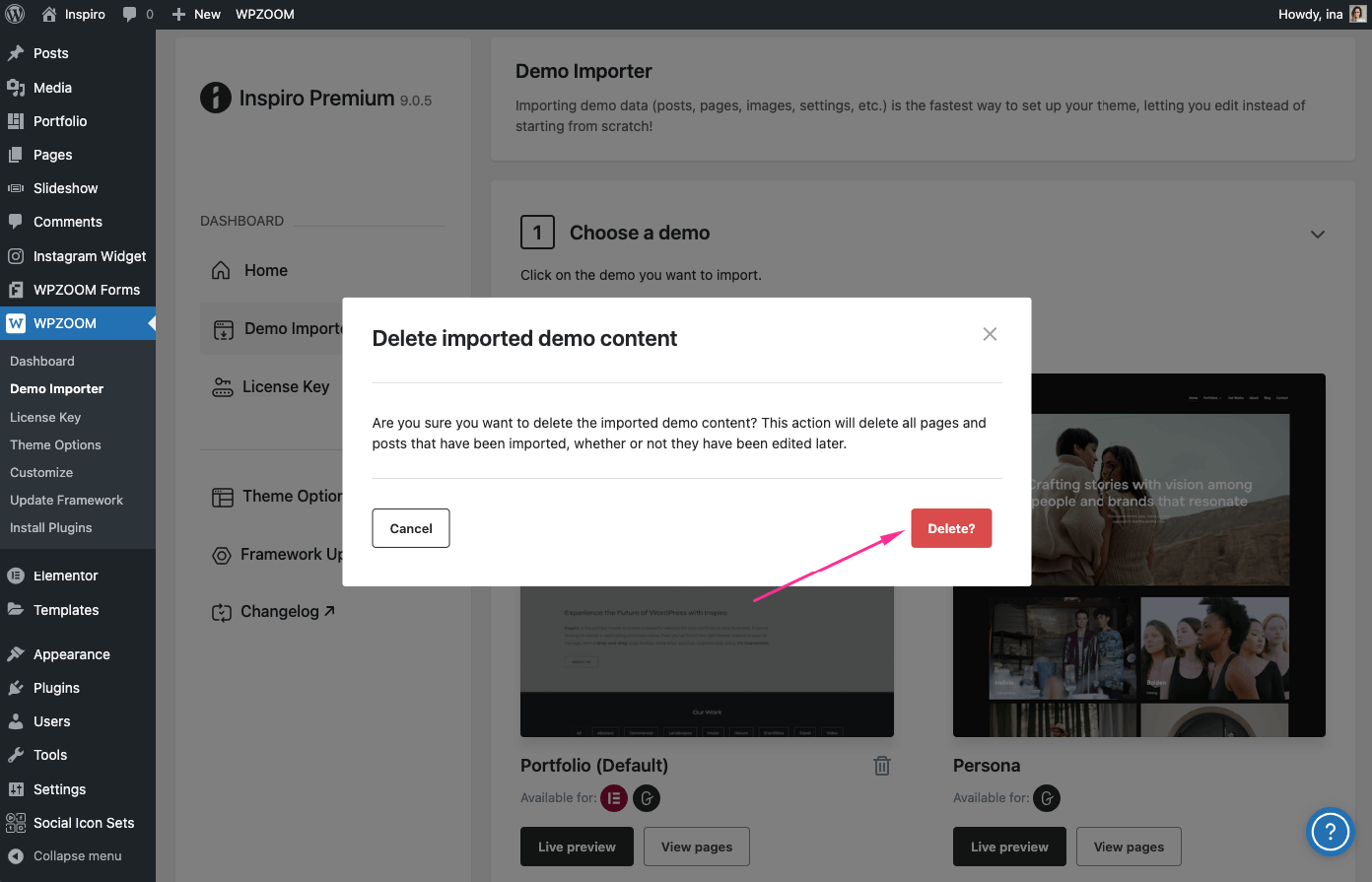Go to Home in the theme dashboard
This screenshot has width=1372, height=882.
click(250, 270)
